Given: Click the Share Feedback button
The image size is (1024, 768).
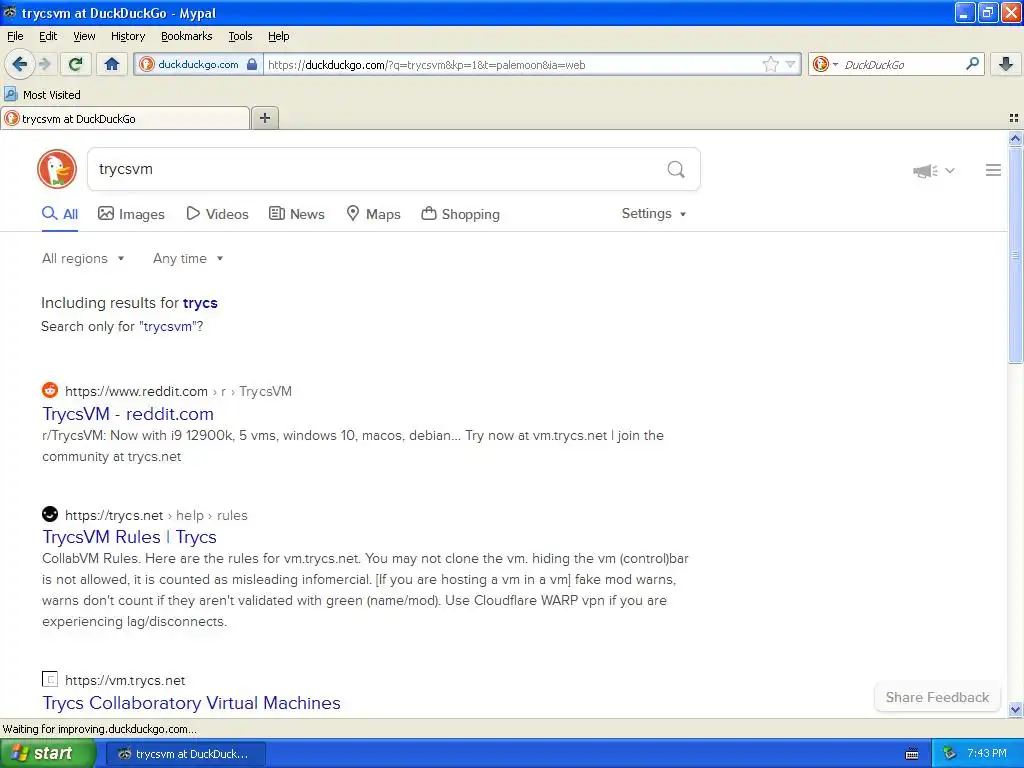Looking at the screenshot, I should (937, 697).
